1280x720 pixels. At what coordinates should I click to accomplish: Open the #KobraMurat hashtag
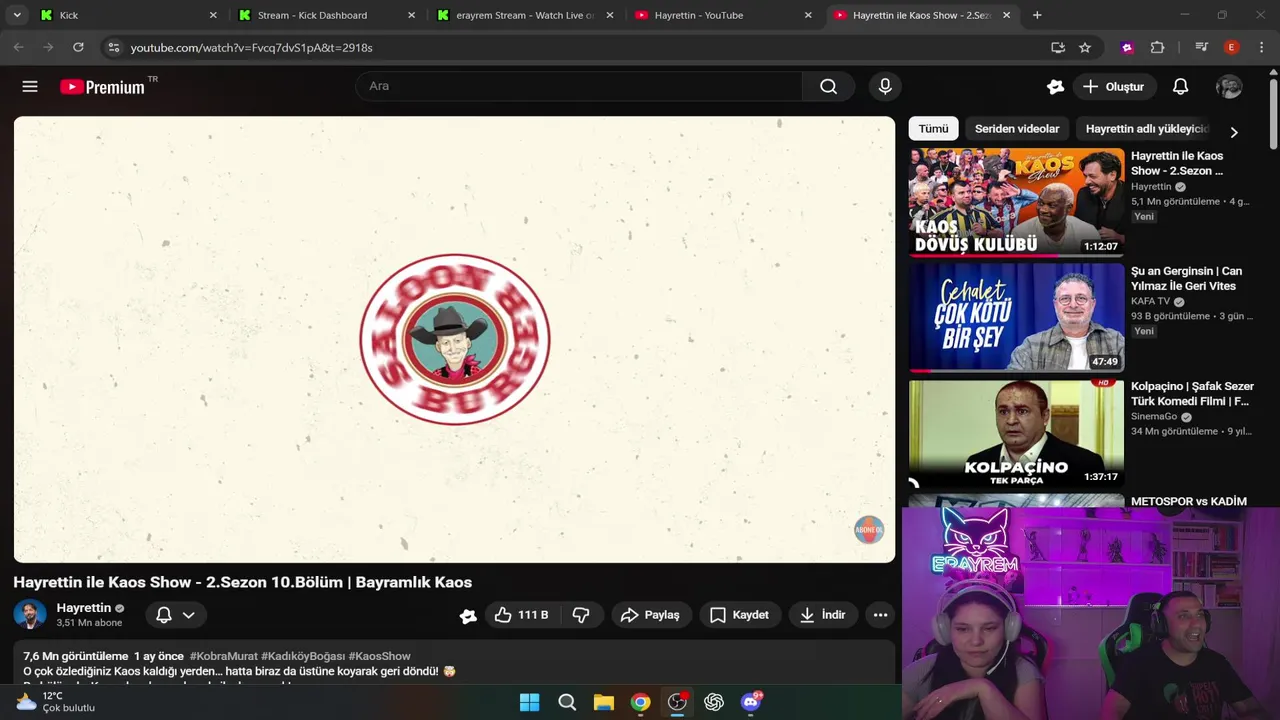(x=223, y=656)
